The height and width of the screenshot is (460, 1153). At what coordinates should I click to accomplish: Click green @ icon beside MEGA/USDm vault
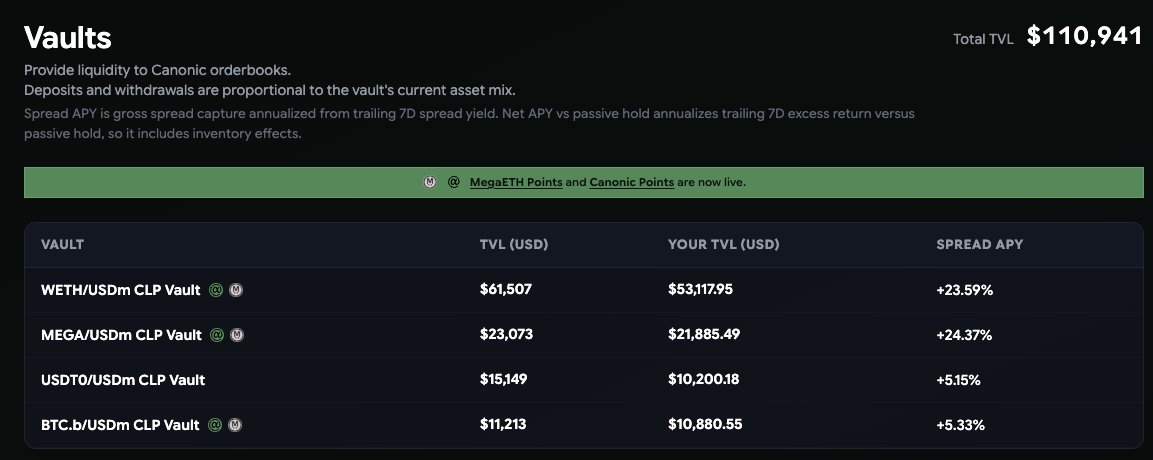tap(217, 335)
